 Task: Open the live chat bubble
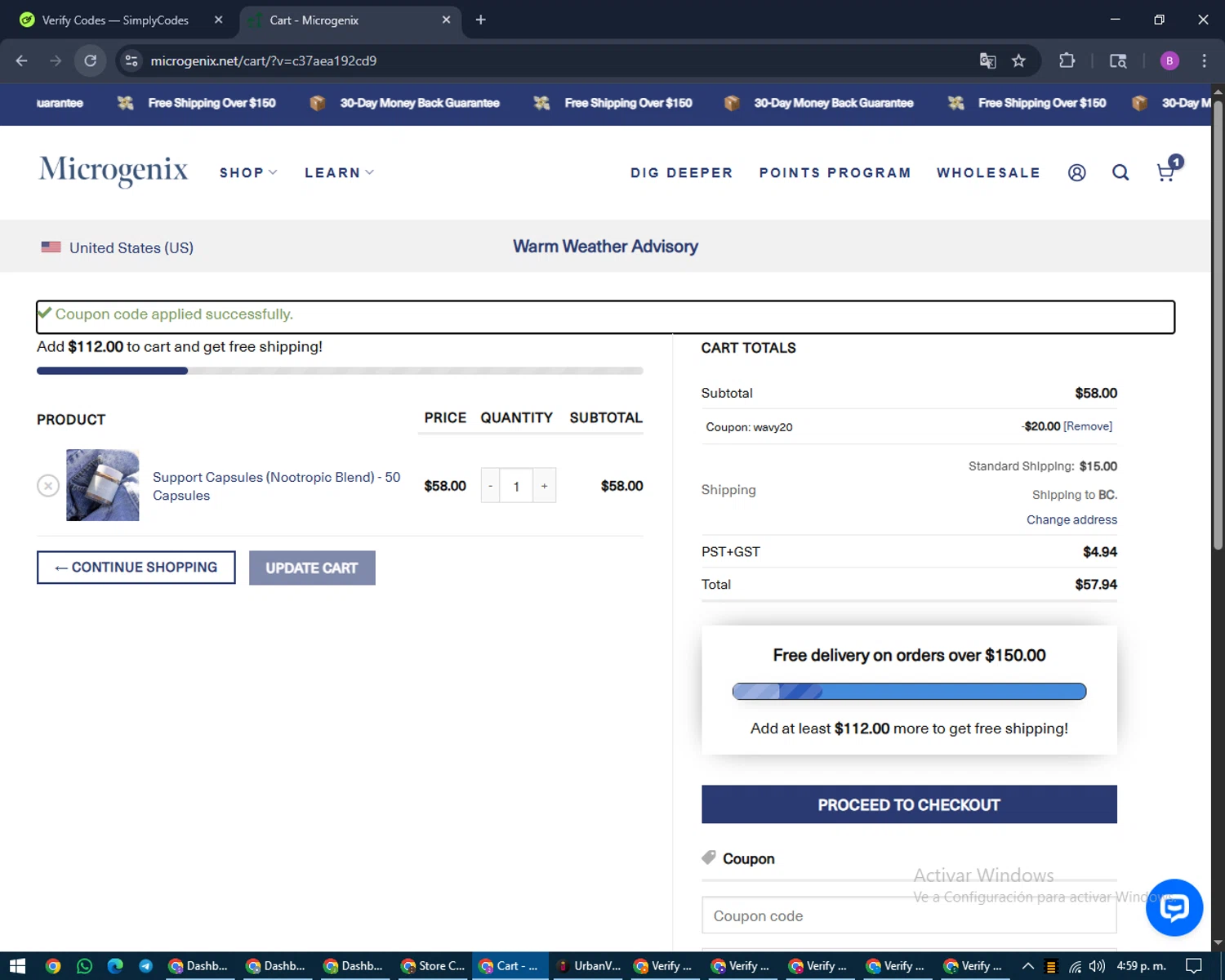tap(1174, 907)
